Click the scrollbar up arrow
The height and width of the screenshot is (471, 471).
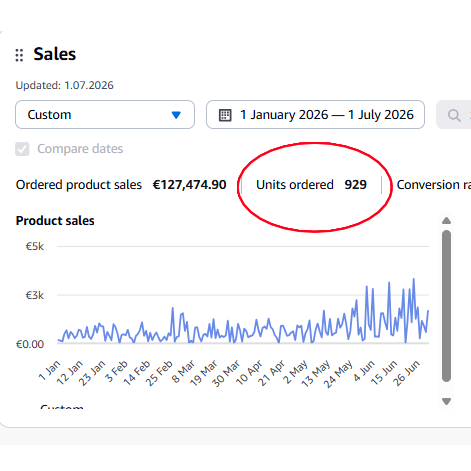tap(446, 221)
